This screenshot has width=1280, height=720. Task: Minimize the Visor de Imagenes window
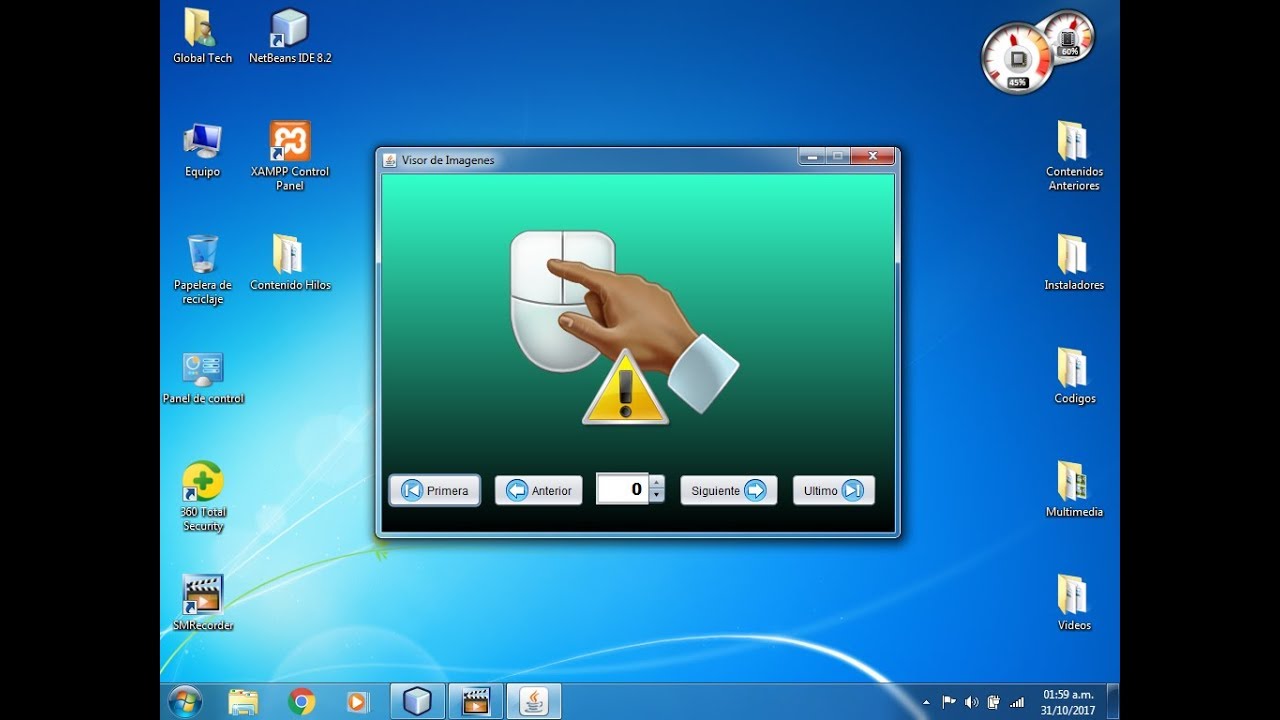point(812,157)
